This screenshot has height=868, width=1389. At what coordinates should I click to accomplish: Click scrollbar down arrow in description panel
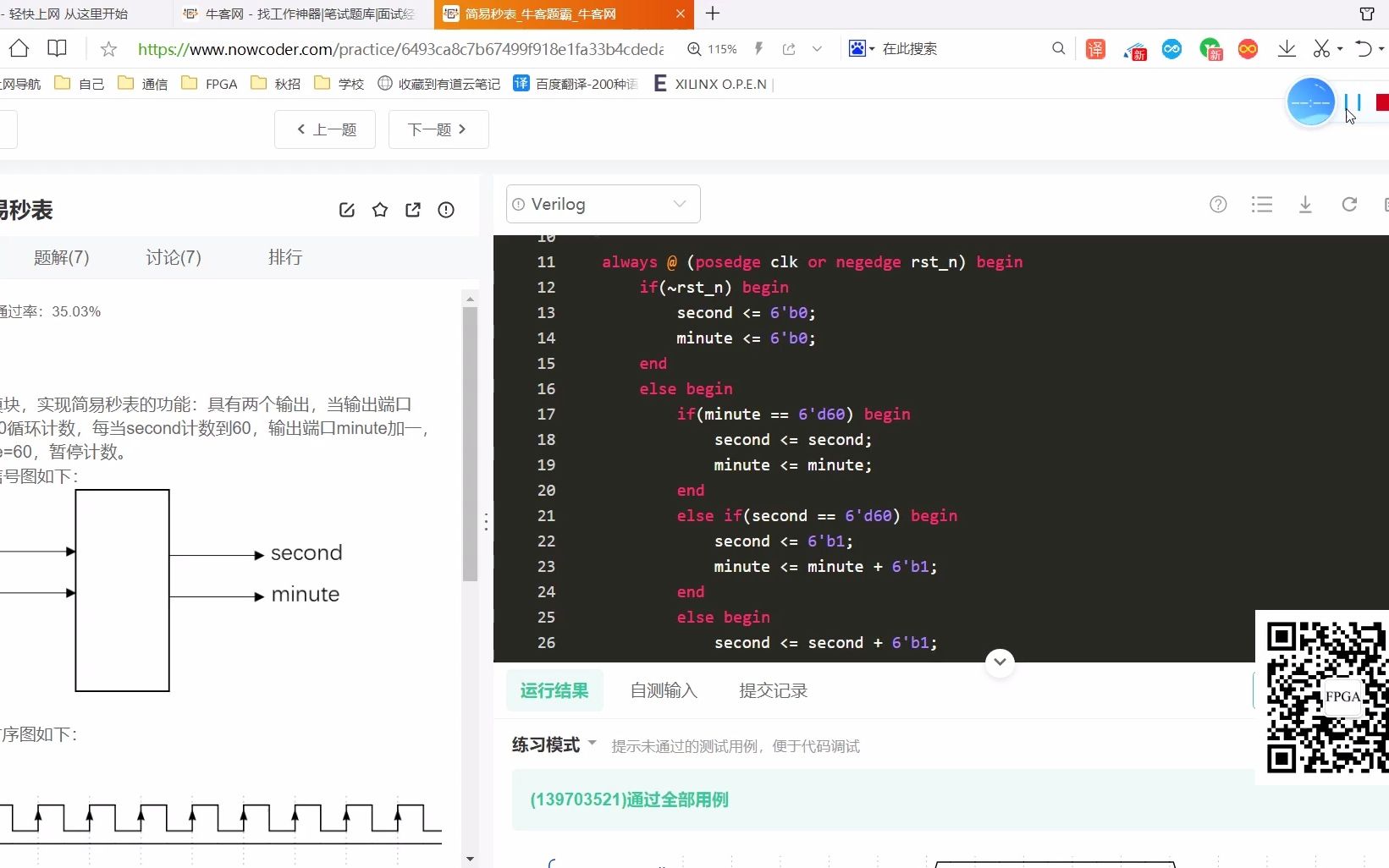pos(470,860)
